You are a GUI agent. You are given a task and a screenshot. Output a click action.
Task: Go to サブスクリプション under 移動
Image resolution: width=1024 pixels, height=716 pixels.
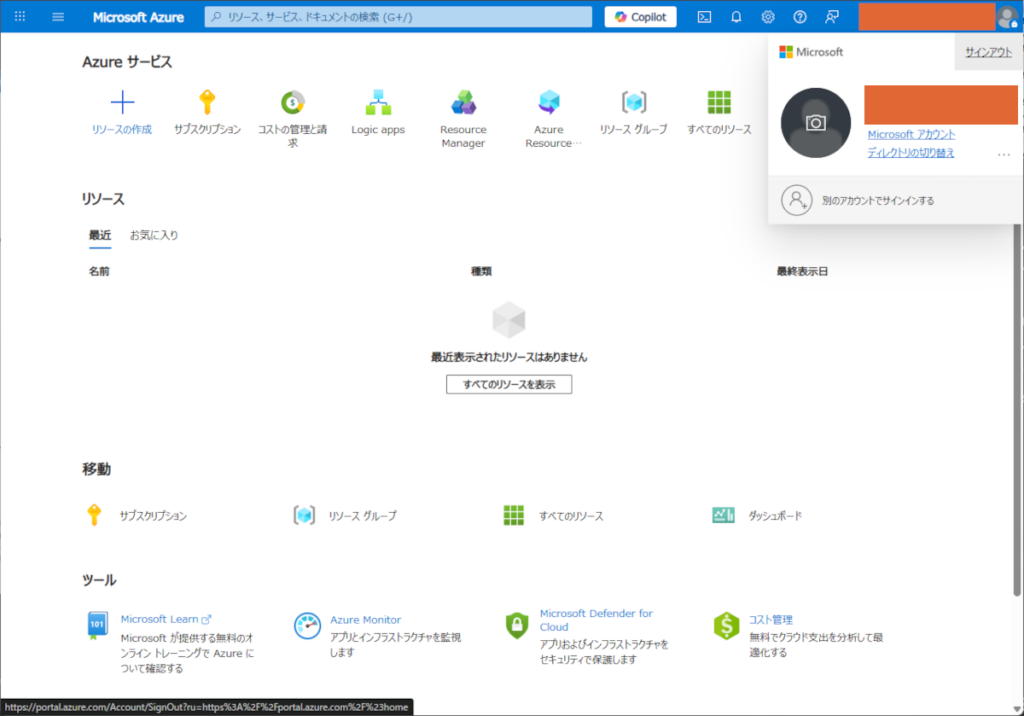coord(153,515)
